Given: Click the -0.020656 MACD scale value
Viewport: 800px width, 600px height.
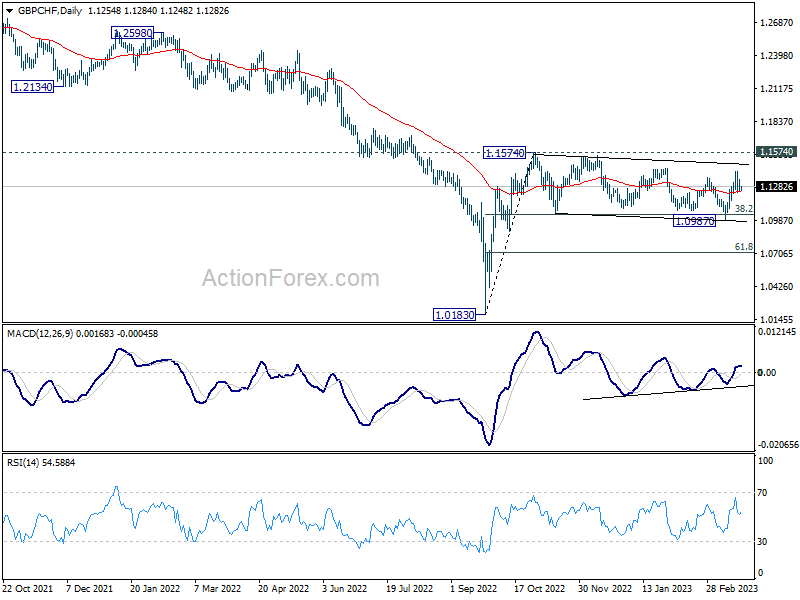Looking at the screenshot, I should (x=778, y=445).
